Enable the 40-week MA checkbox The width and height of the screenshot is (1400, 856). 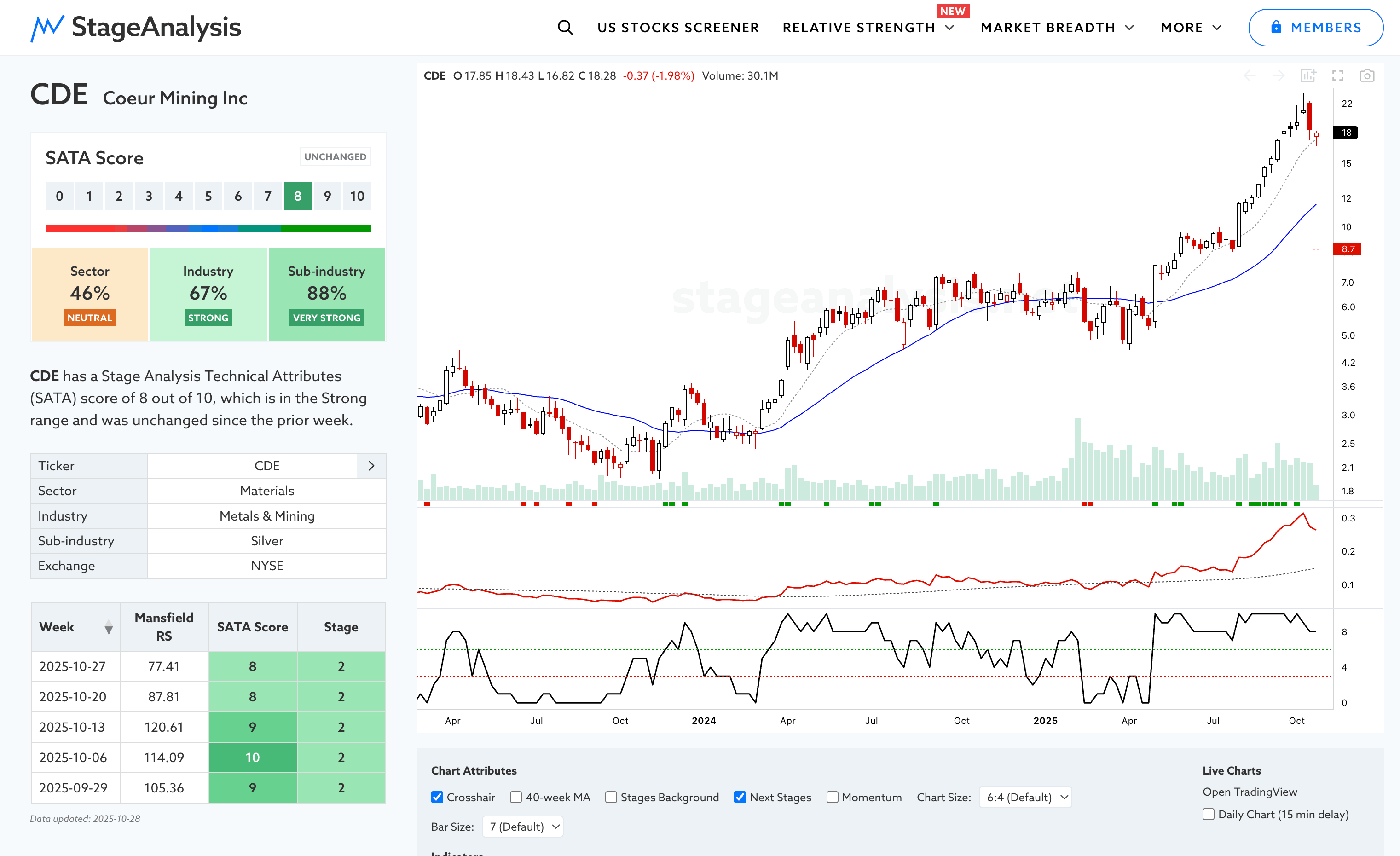516,797
